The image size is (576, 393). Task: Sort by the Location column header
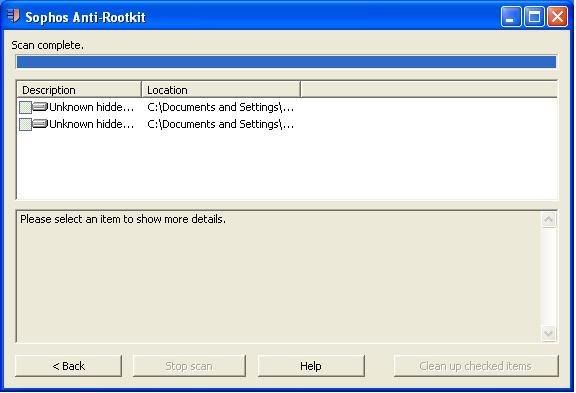coord(221,90)
